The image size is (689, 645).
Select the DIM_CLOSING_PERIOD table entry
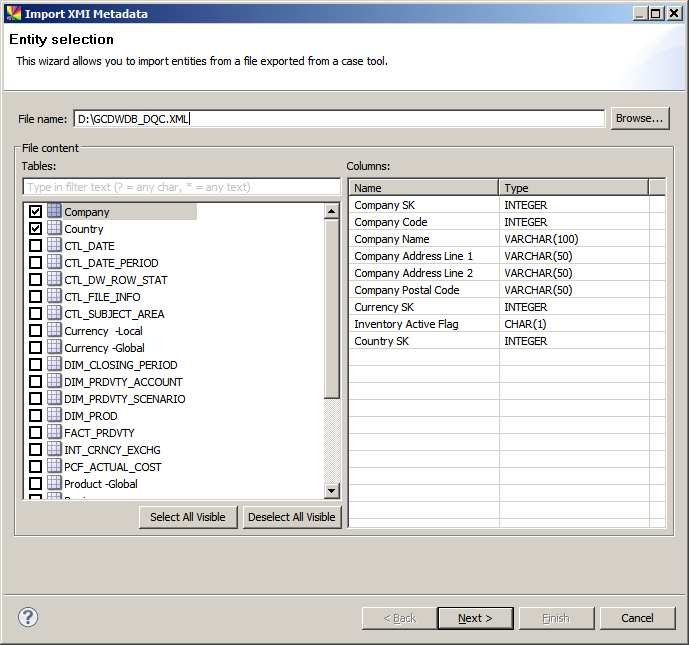click(x=120, y=365)
